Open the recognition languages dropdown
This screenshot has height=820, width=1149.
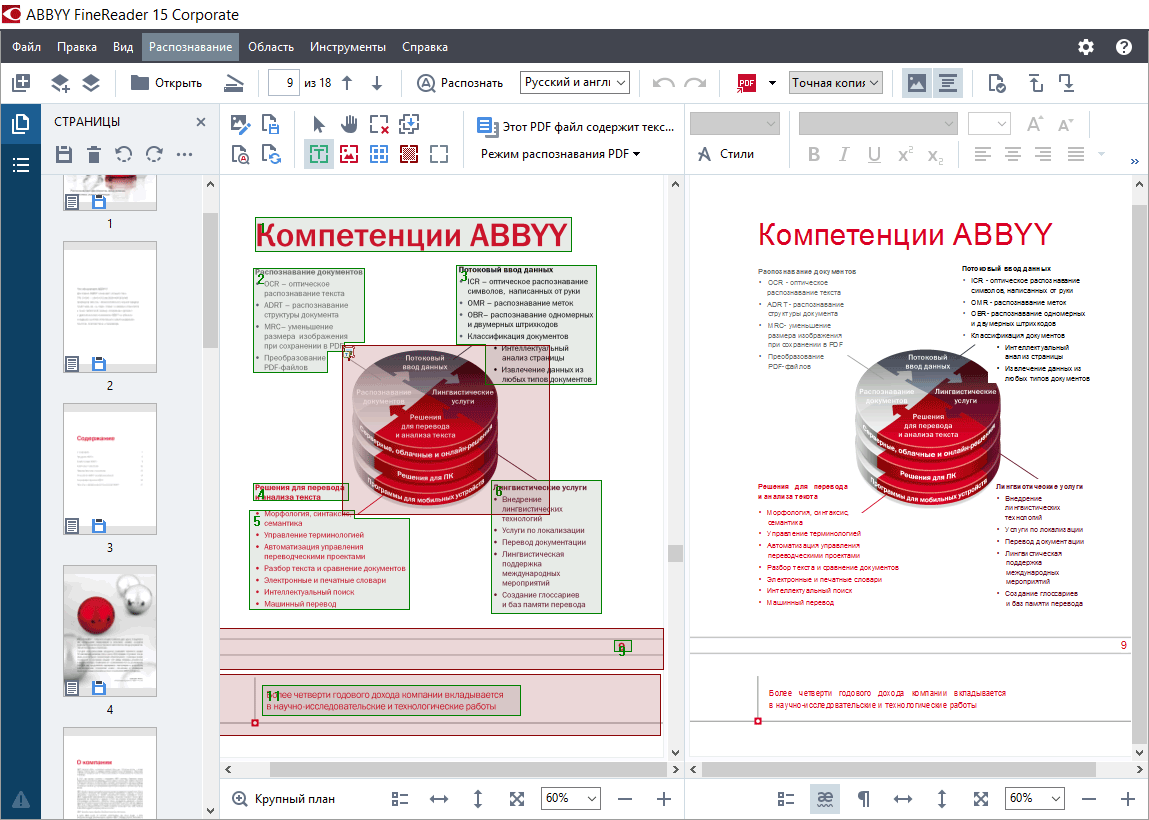tap(574, 83)
